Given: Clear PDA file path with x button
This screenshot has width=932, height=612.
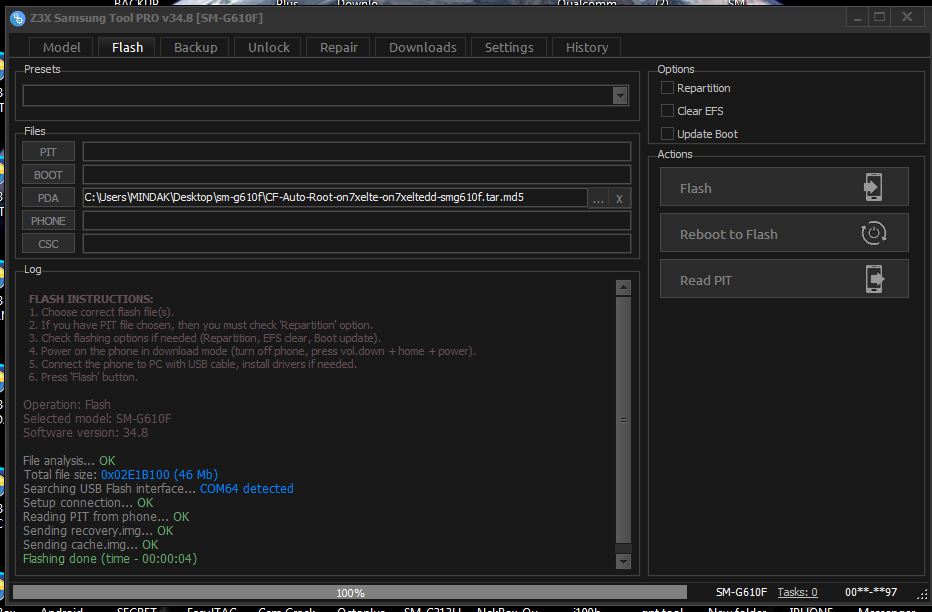Looking at the screenshot, I should tap(619, 199).
